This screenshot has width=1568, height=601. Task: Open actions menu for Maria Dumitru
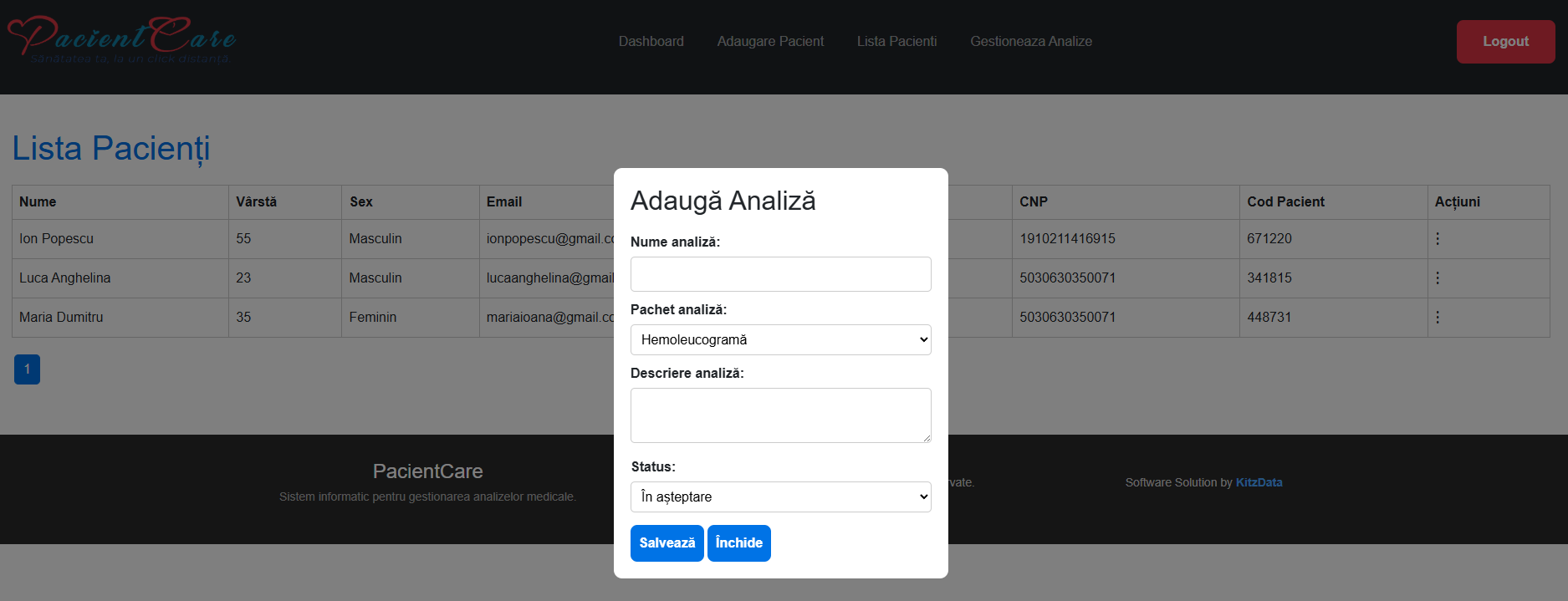(1438, 318)
